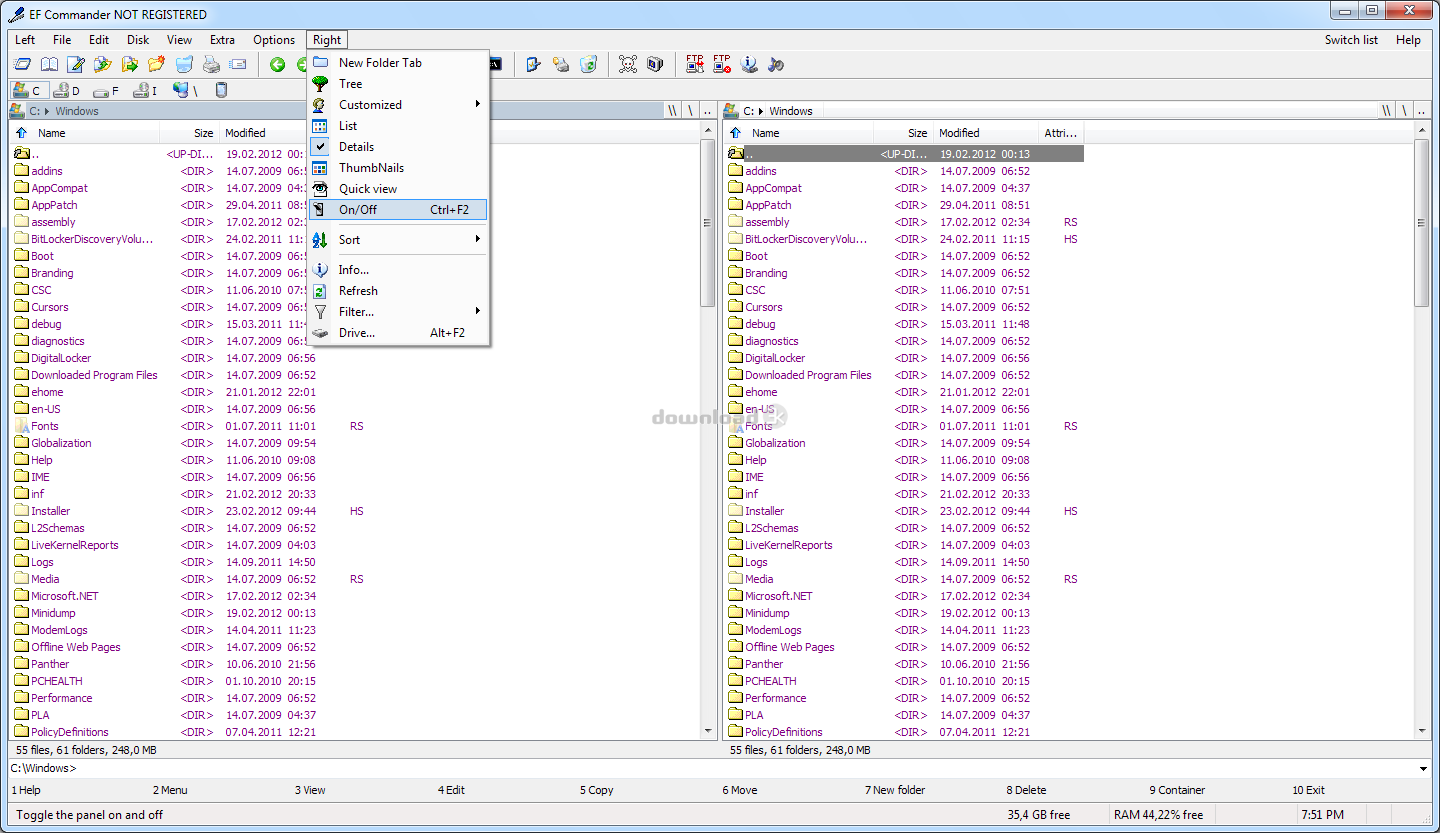Click the copy files toolbar icon
1440x833 pixels.
[102, 64]
